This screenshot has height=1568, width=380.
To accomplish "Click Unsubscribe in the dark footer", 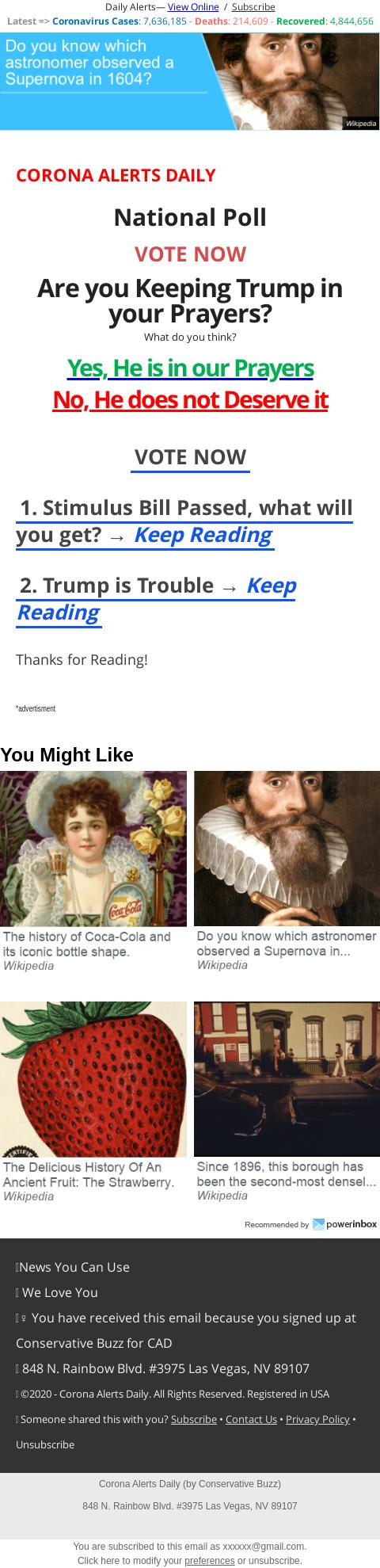I will (45, 1444).
